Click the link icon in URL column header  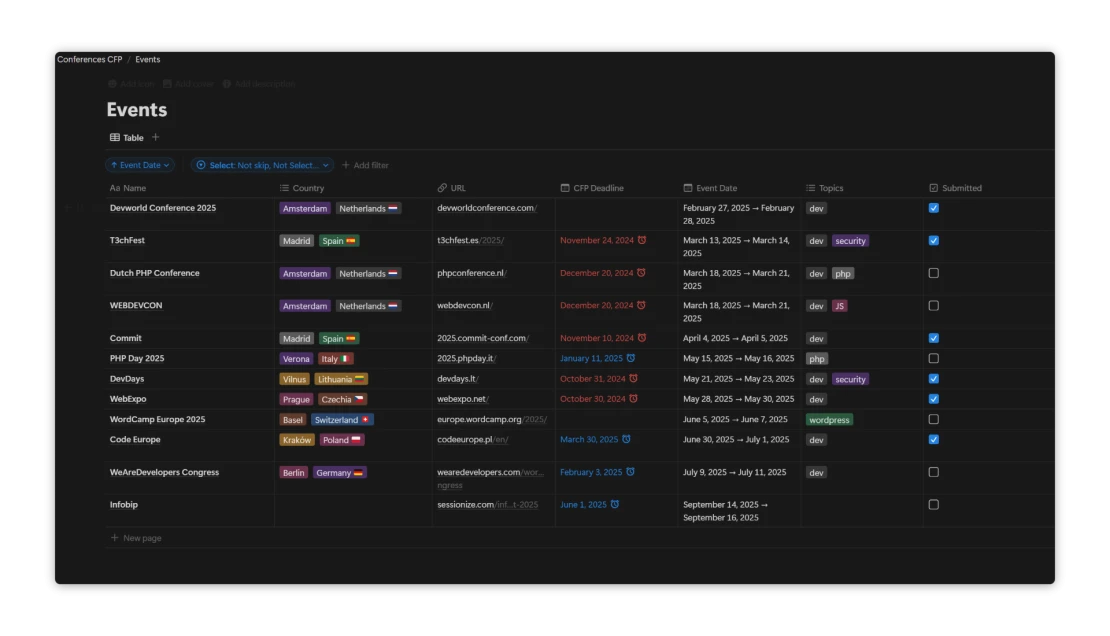click(442, 188)
